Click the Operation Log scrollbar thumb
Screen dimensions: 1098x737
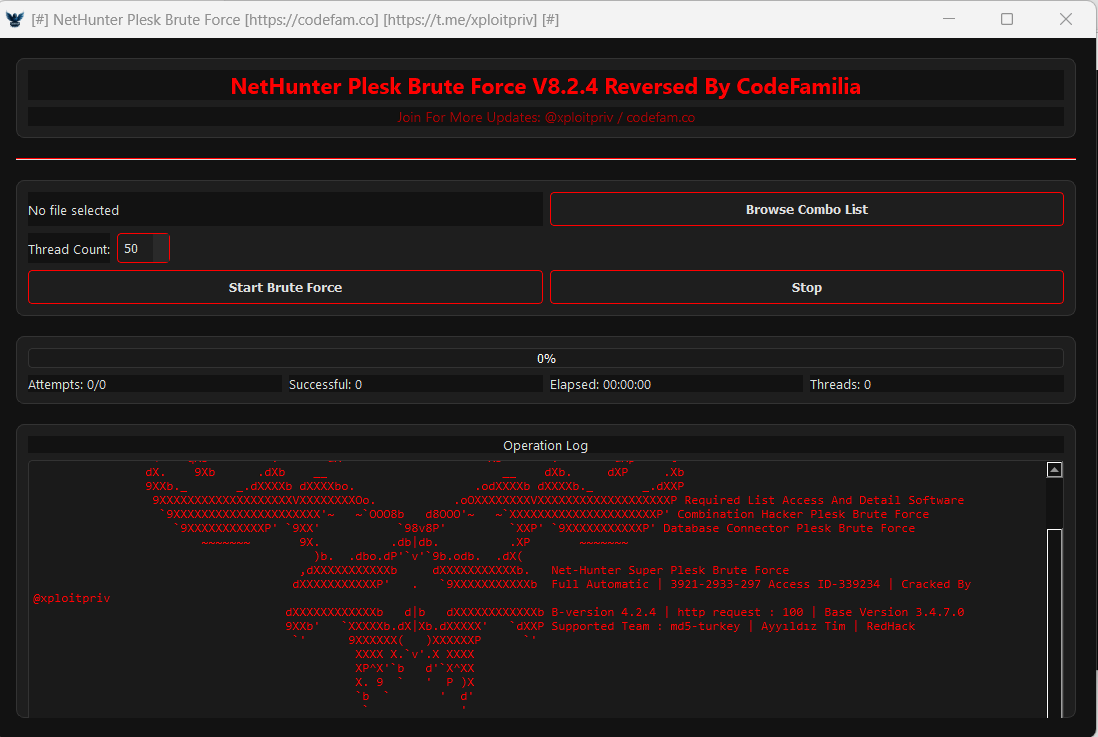[x=1055, y=623]
